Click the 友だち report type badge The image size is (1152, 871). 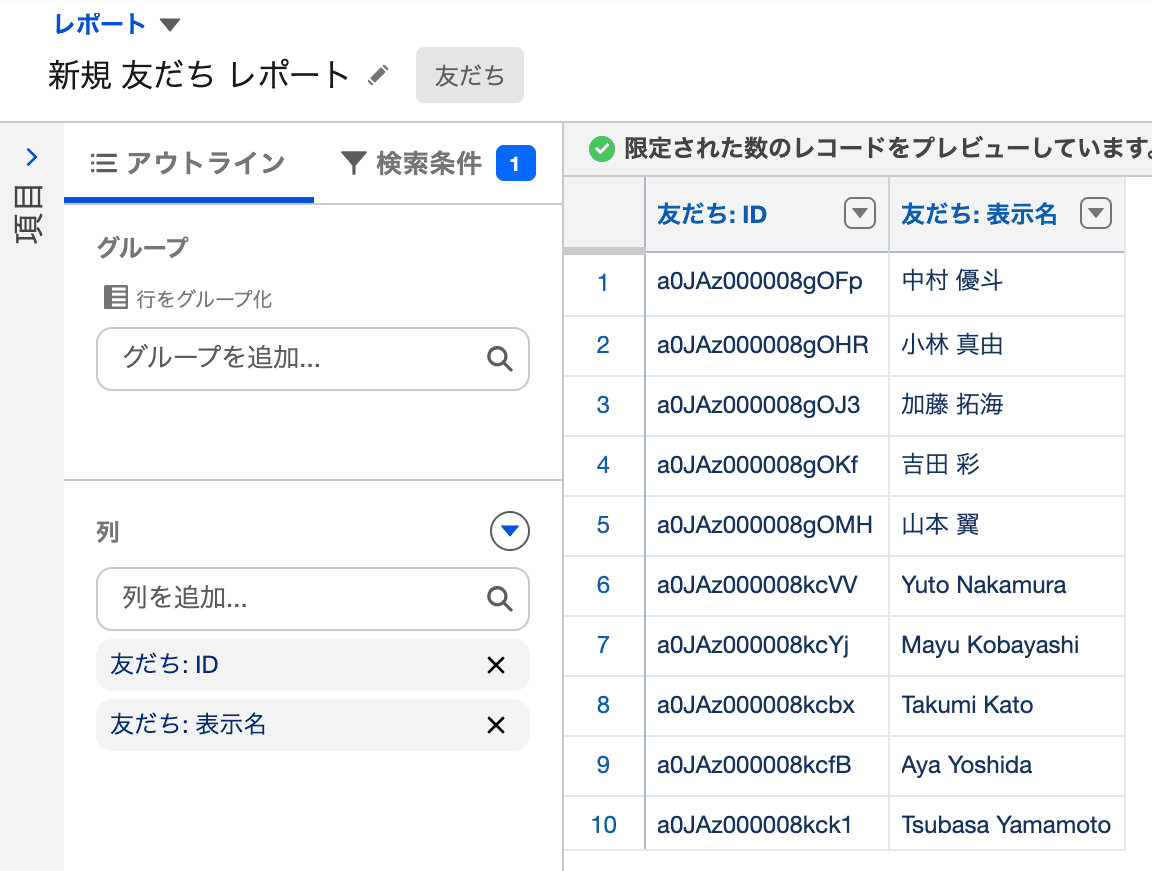(469, 75)
